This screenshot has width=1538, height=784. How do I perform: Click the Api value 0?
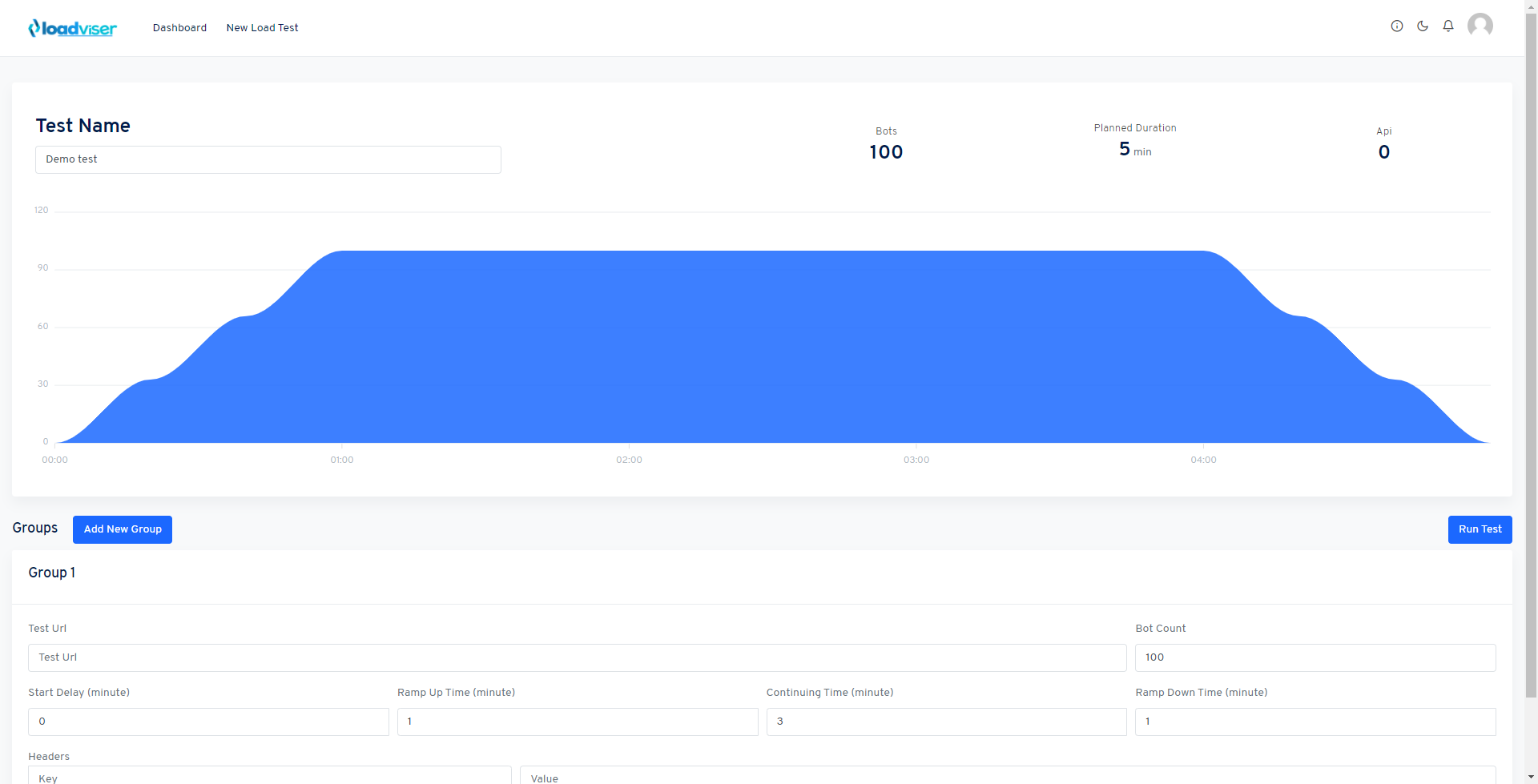[x=1384, y=152]
